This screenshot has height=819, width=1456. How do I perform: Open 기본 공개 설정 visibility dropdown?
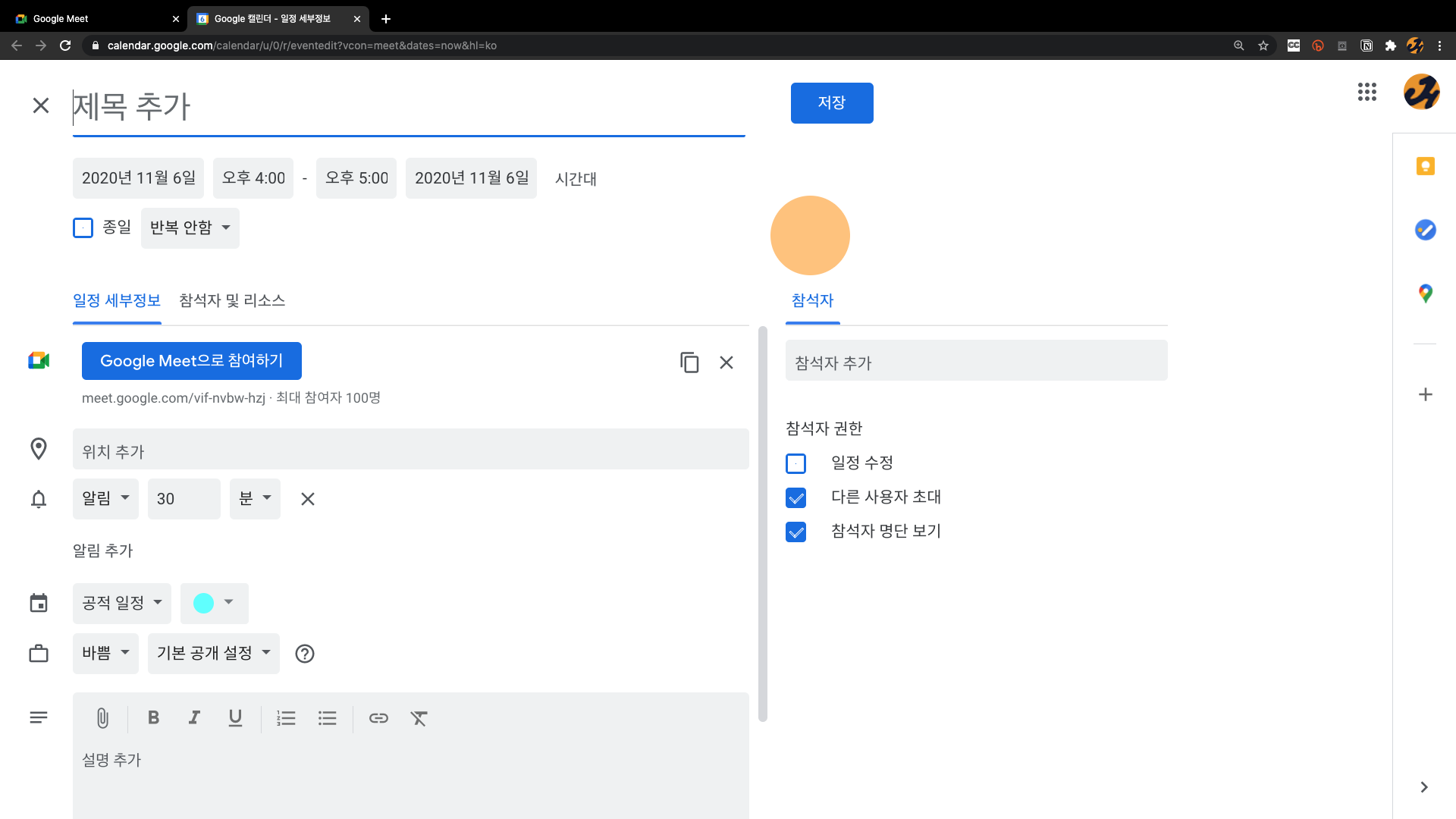(x=213, y=653)
